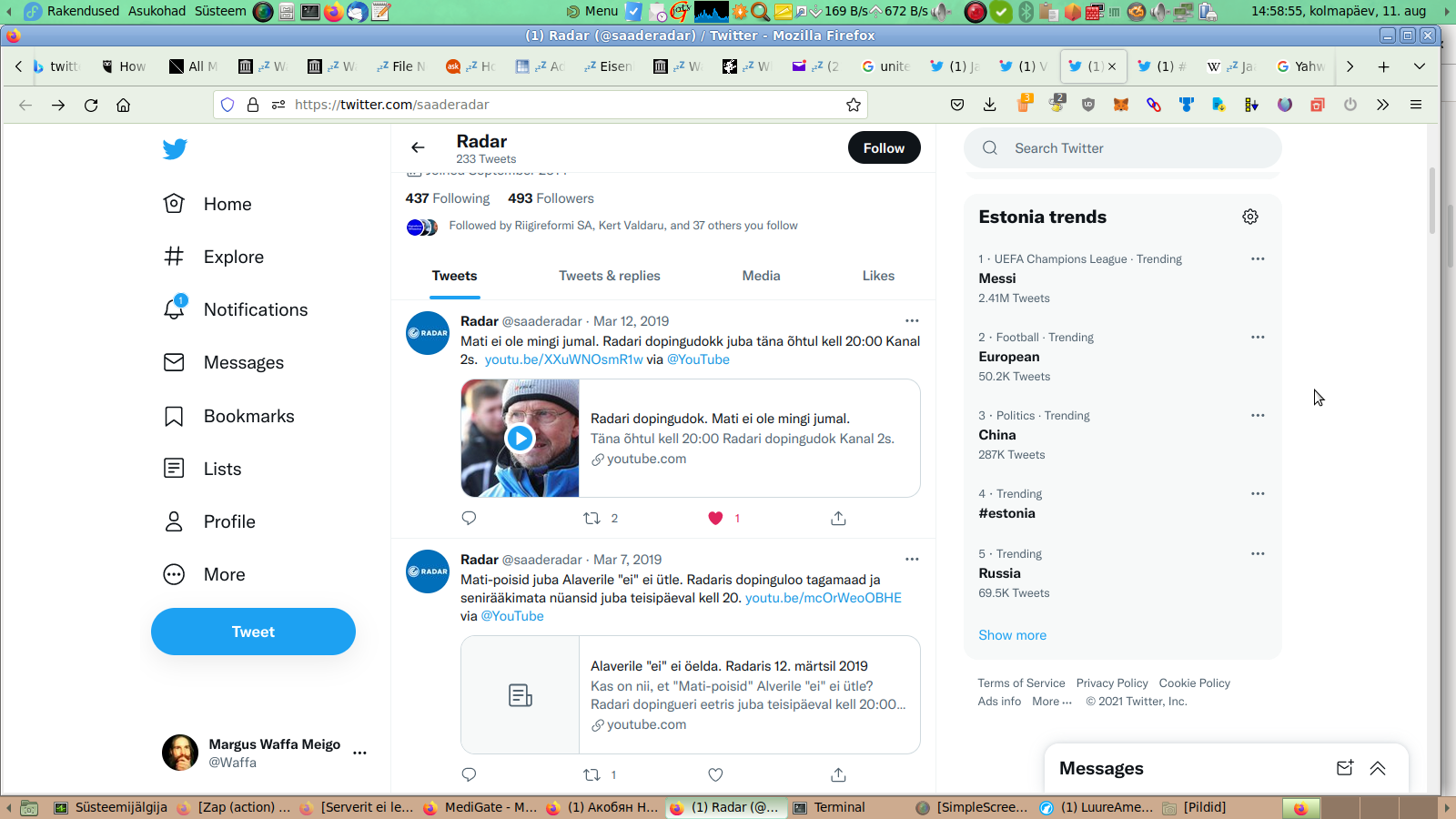Open the Asukohad menu

tap(157, 11)
